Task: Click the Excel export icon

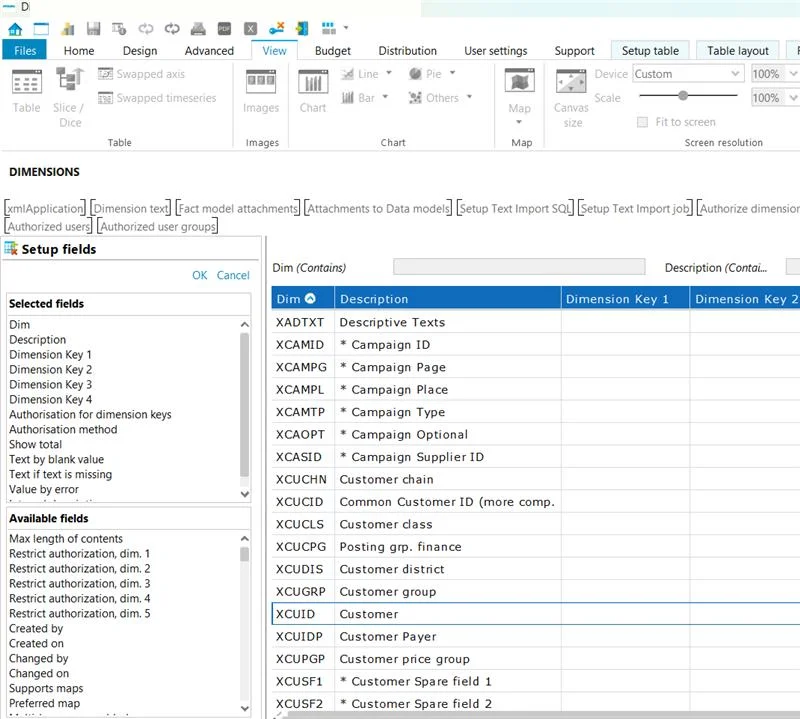Action: (x=251, y=29)
